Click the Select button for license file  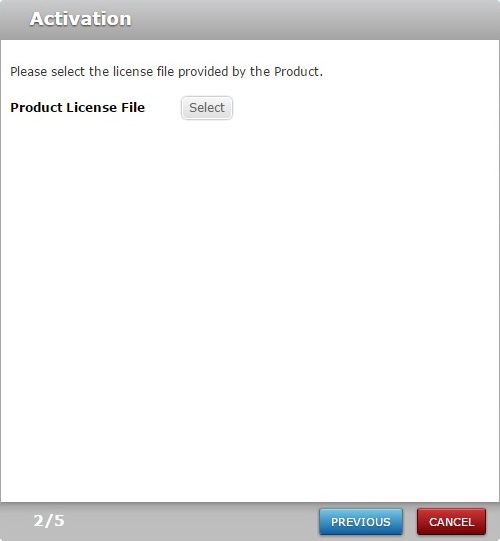point(207,108)
